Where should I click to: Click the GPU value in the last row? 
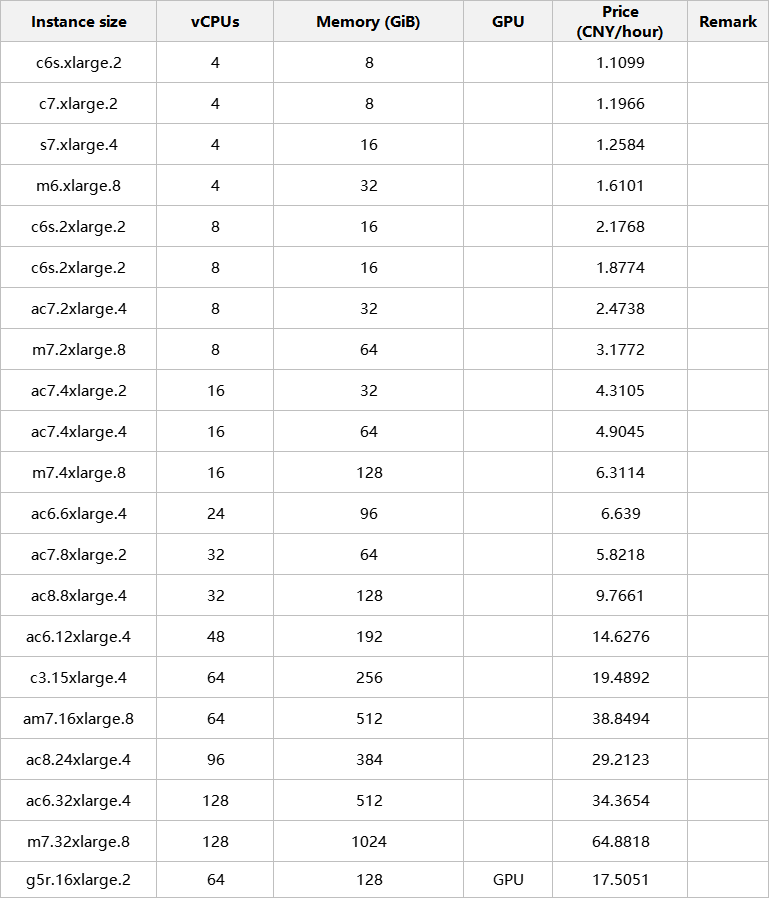point(508,880)
